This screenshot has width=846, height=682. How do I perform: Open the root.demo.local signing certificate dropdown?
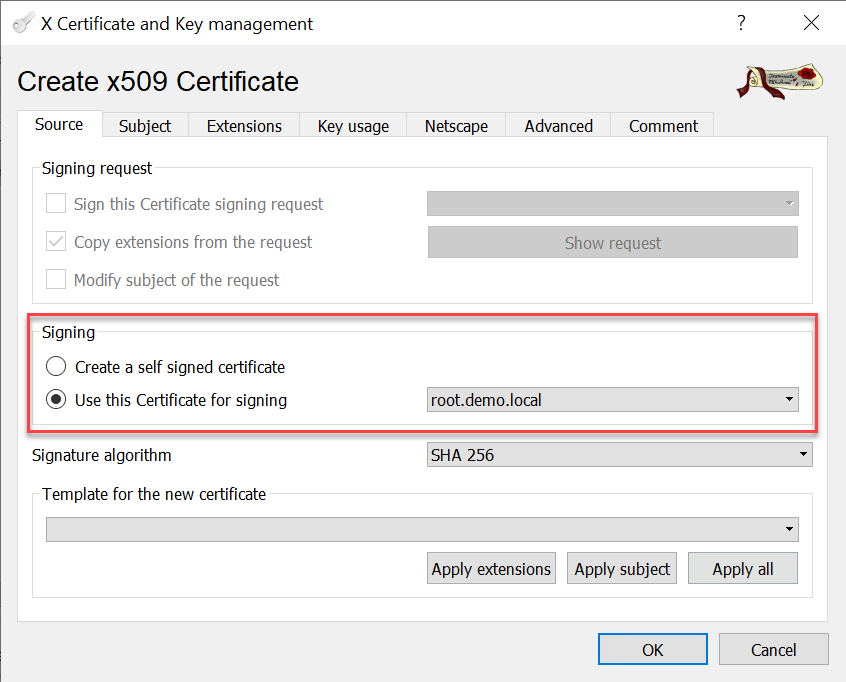612,400
